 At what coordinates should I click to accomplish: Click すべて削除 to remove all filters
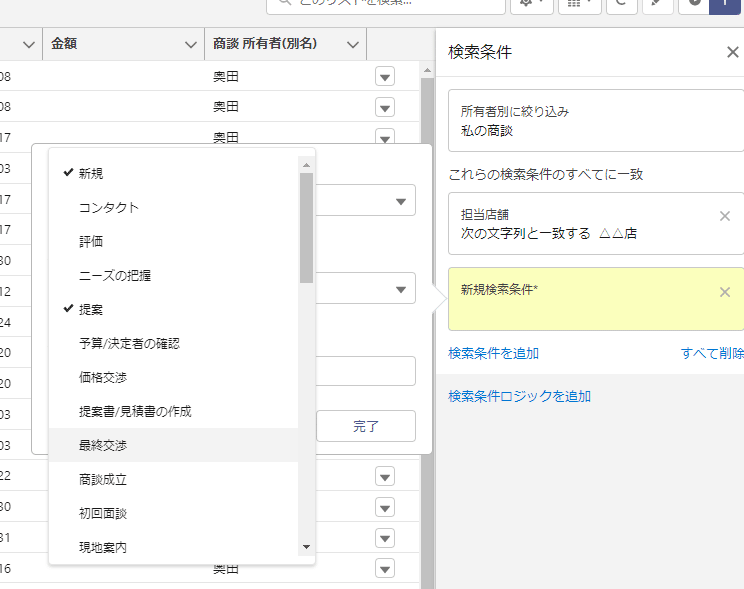coord(712,353)
